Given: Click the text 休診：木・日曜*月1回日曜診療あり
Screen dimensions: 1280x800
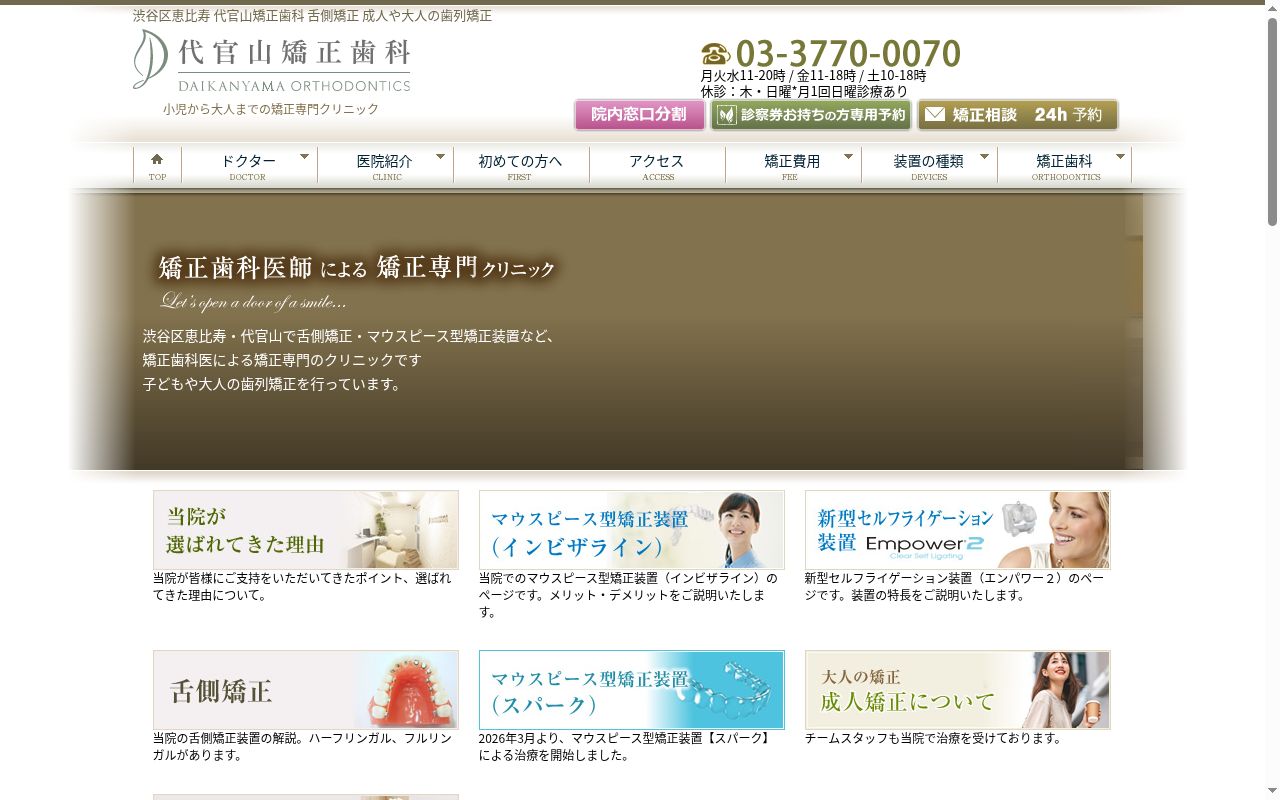Looking at the screenshot, I should (805, 92).
